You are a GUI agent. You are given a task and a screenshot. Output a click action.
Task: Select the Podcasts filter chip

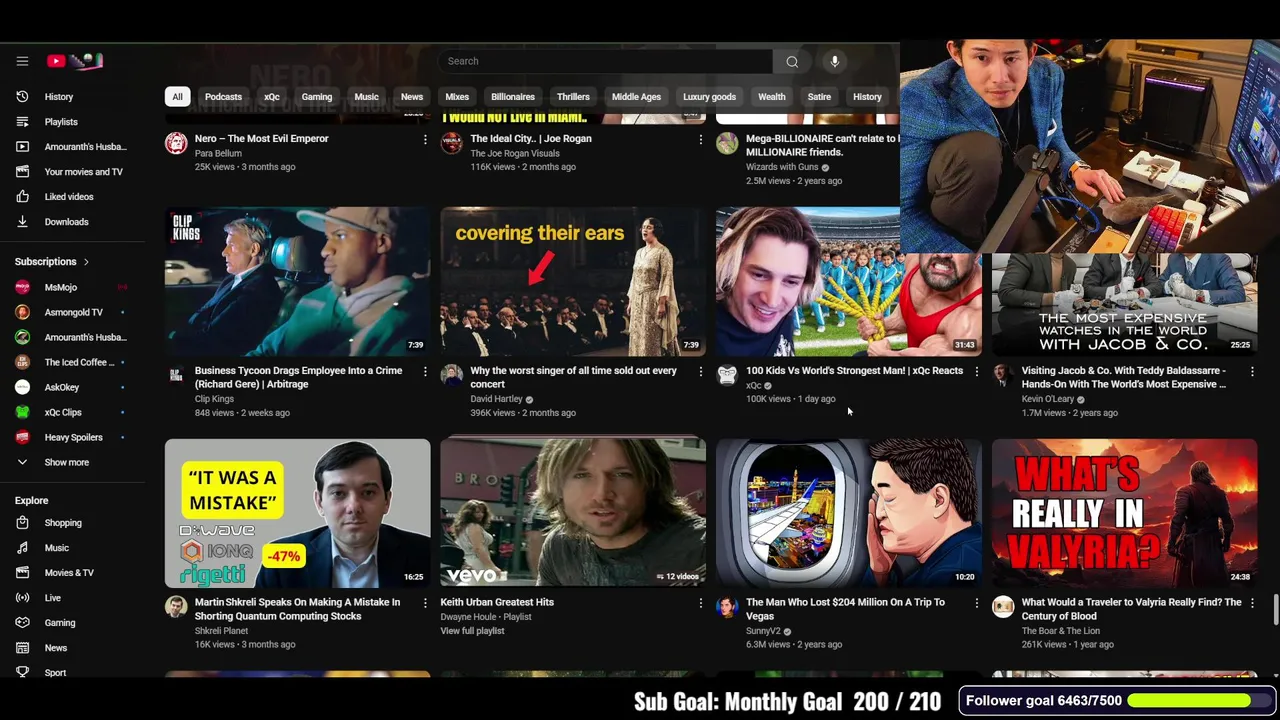[x=223, y=97]
